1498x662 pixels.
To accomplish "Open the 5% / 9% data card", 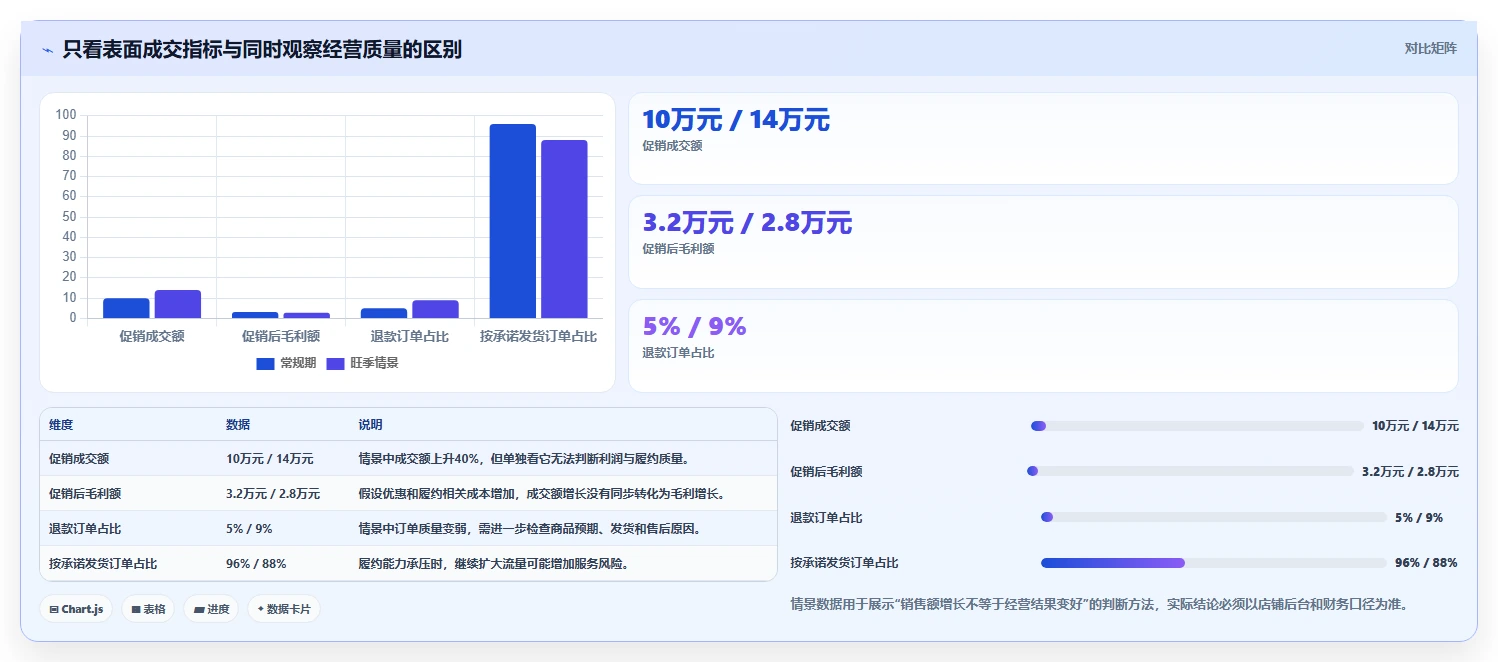I will coord(1043,346).
